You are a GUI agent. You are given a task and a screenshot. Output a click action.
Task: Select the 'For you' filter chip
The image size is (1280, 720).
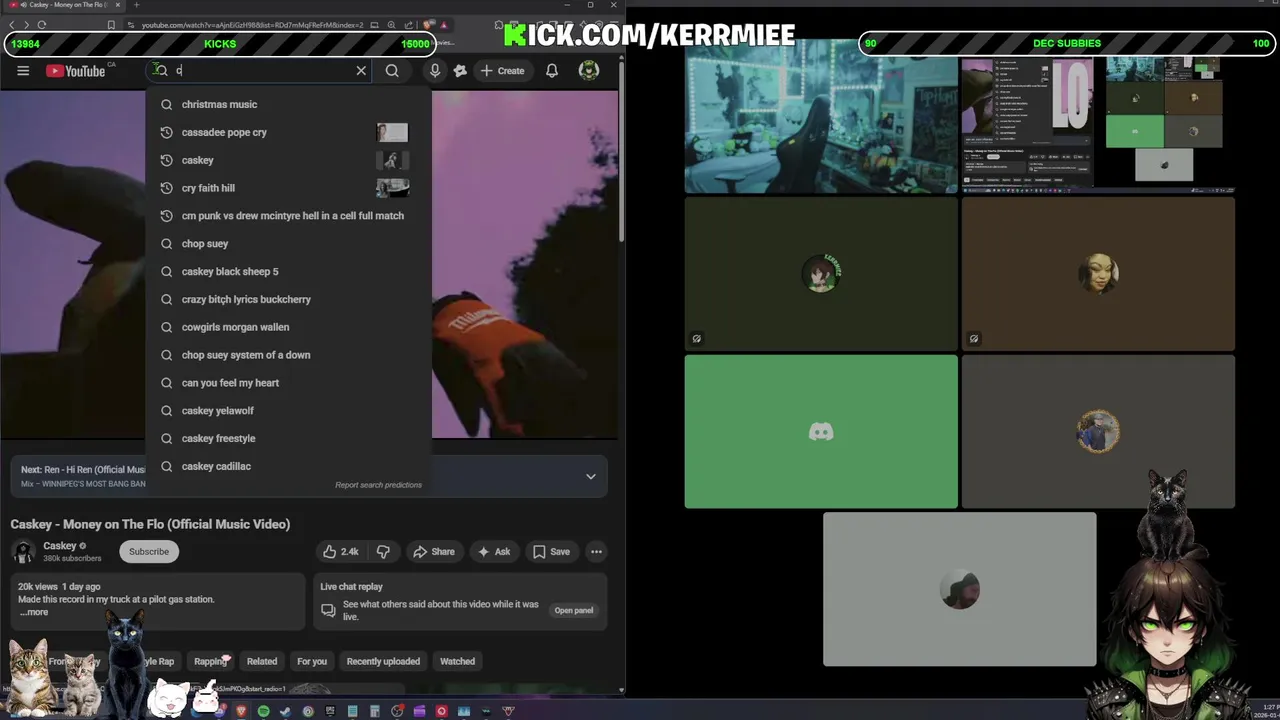point(312,661)
